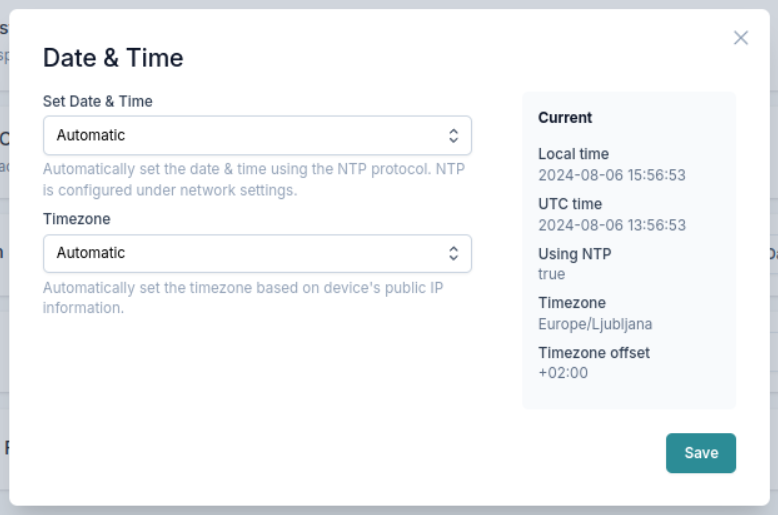Image resolution: width=778 pixels, height=515 pixels.
Task: Close the Date & Time dialog
Action: click(741, 38)
